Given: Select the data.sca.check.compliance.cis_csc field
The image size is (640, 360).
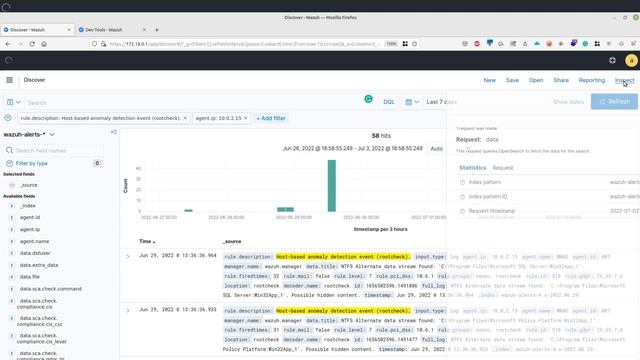Looking at the screenshot, I should pyautogui.click(x=40, y=321).
